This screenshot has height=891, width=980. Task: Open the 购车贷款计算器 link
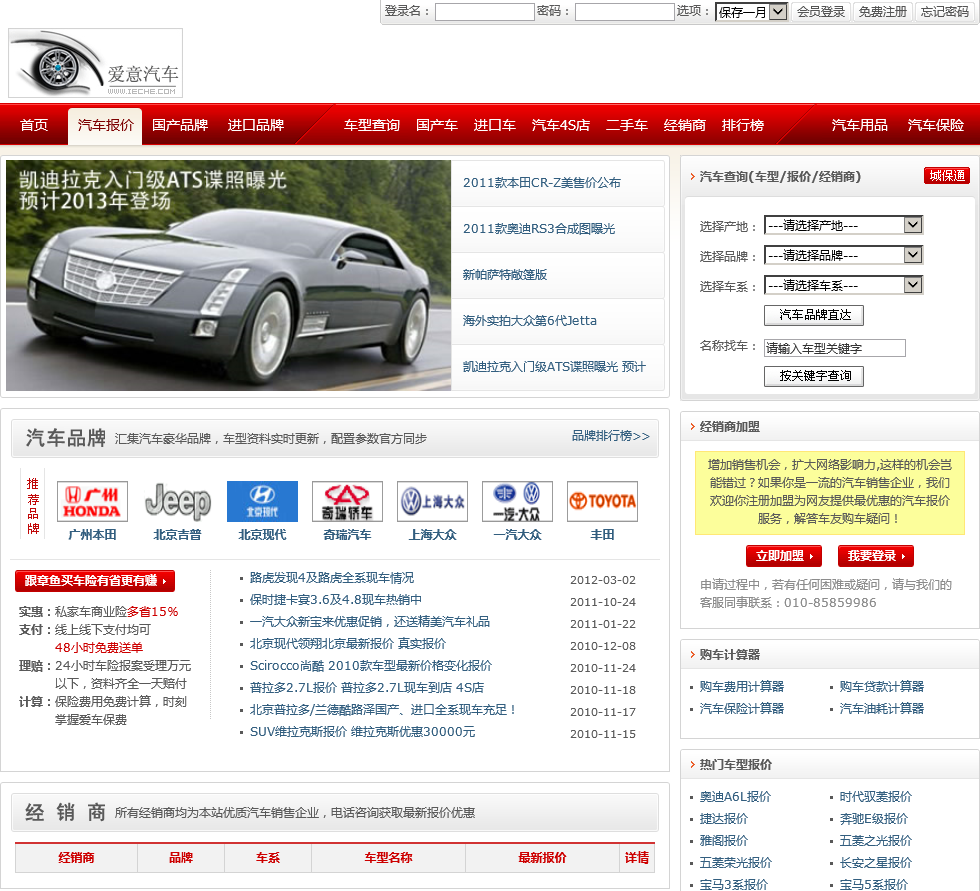(881, 686)
